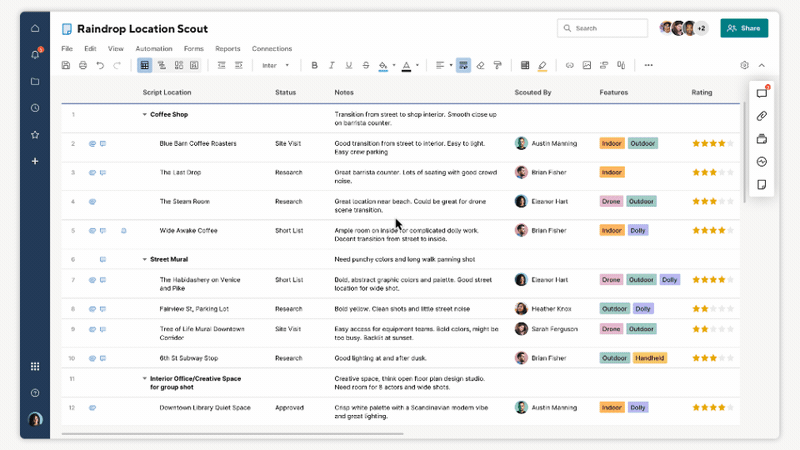800x450 pixels.
Task: Select the Format Painter tool
Action: (x=497, y=65)
